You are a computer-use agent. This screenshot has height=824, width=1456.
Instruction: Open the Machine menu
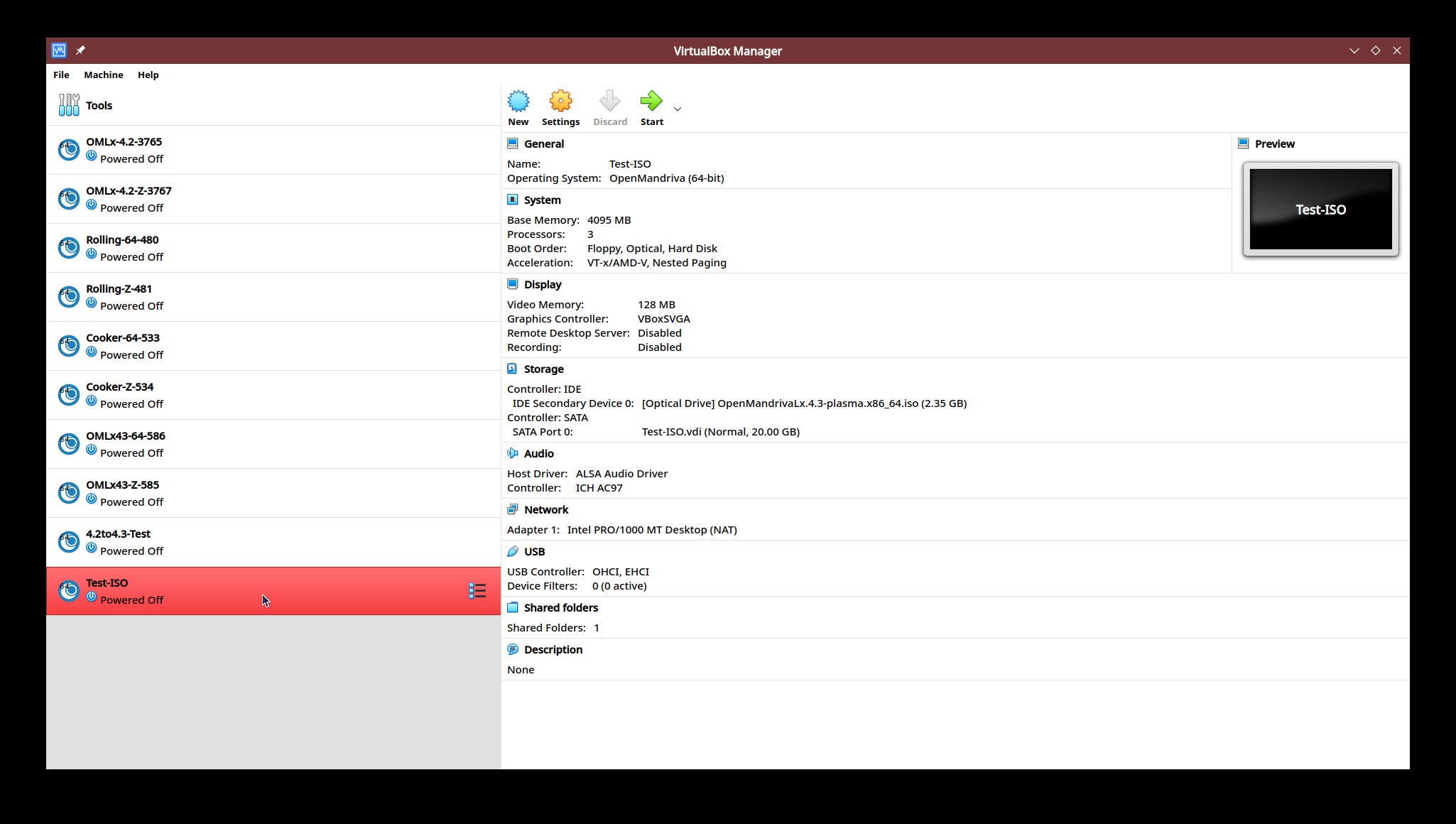tap(104, 75)
